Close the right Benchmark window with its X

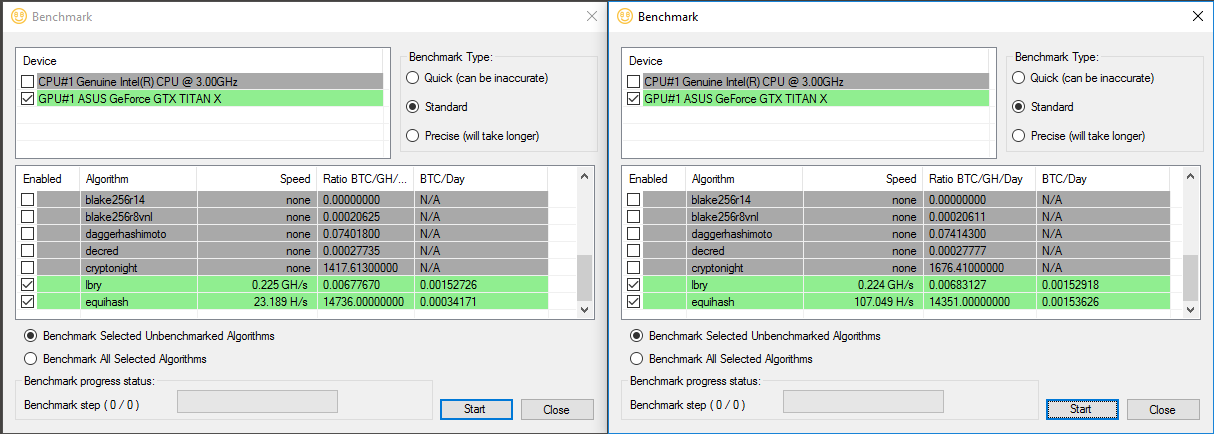(x=1198, y=16)
